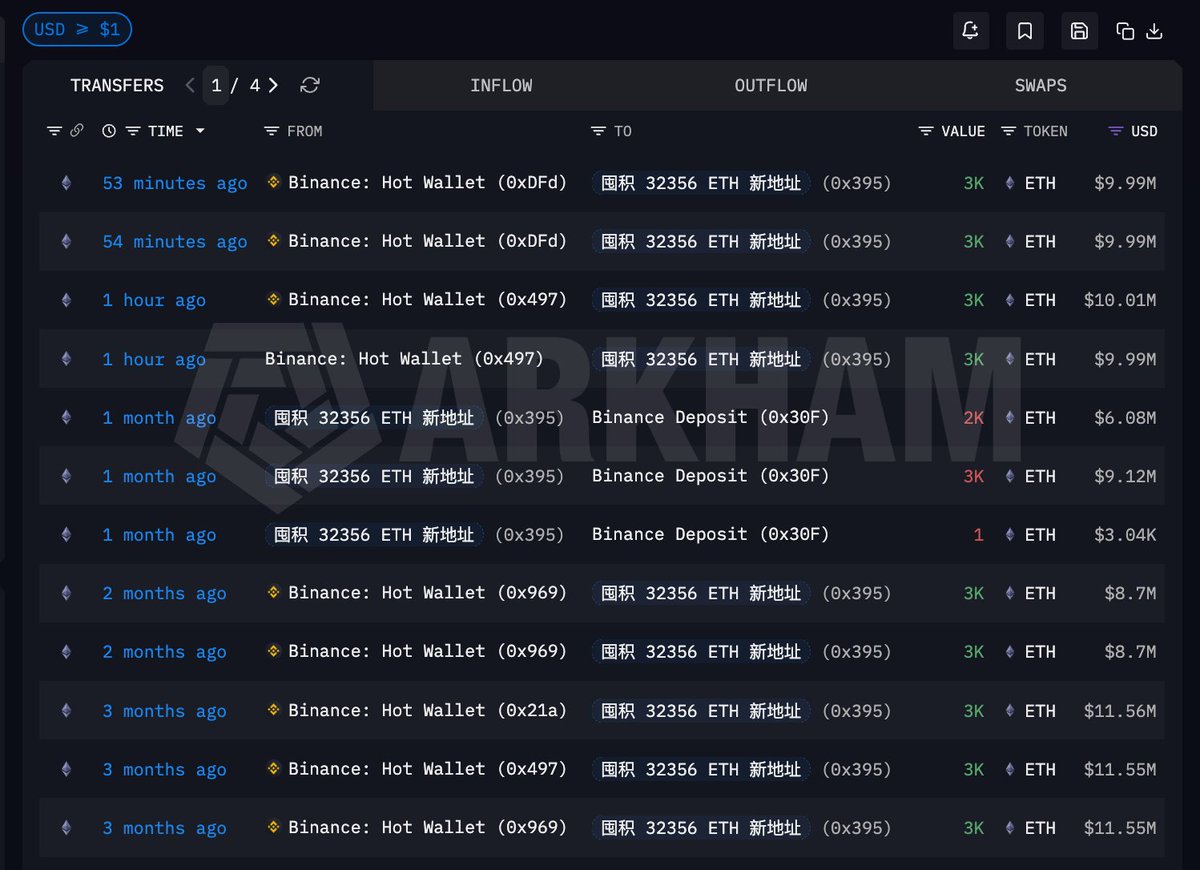Open Binance Hot Wallet (0xDFd) in 53 minutes row
This screenshot has width=1200, height=870.
(x=427, y=183)
